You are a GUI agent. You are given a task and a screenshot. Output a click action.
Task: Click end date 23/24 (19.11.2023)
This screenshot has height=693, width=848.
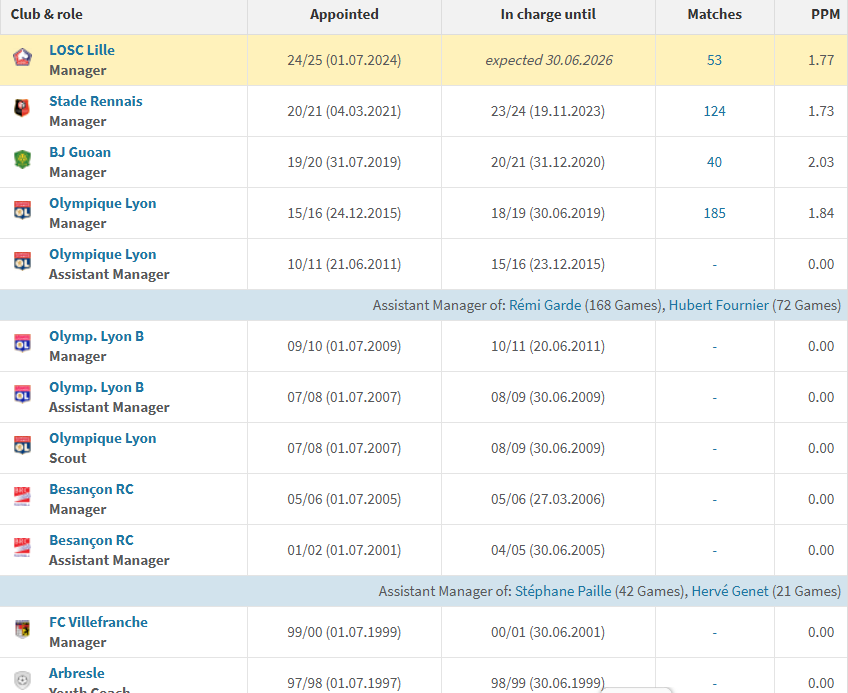pos(548,111)
